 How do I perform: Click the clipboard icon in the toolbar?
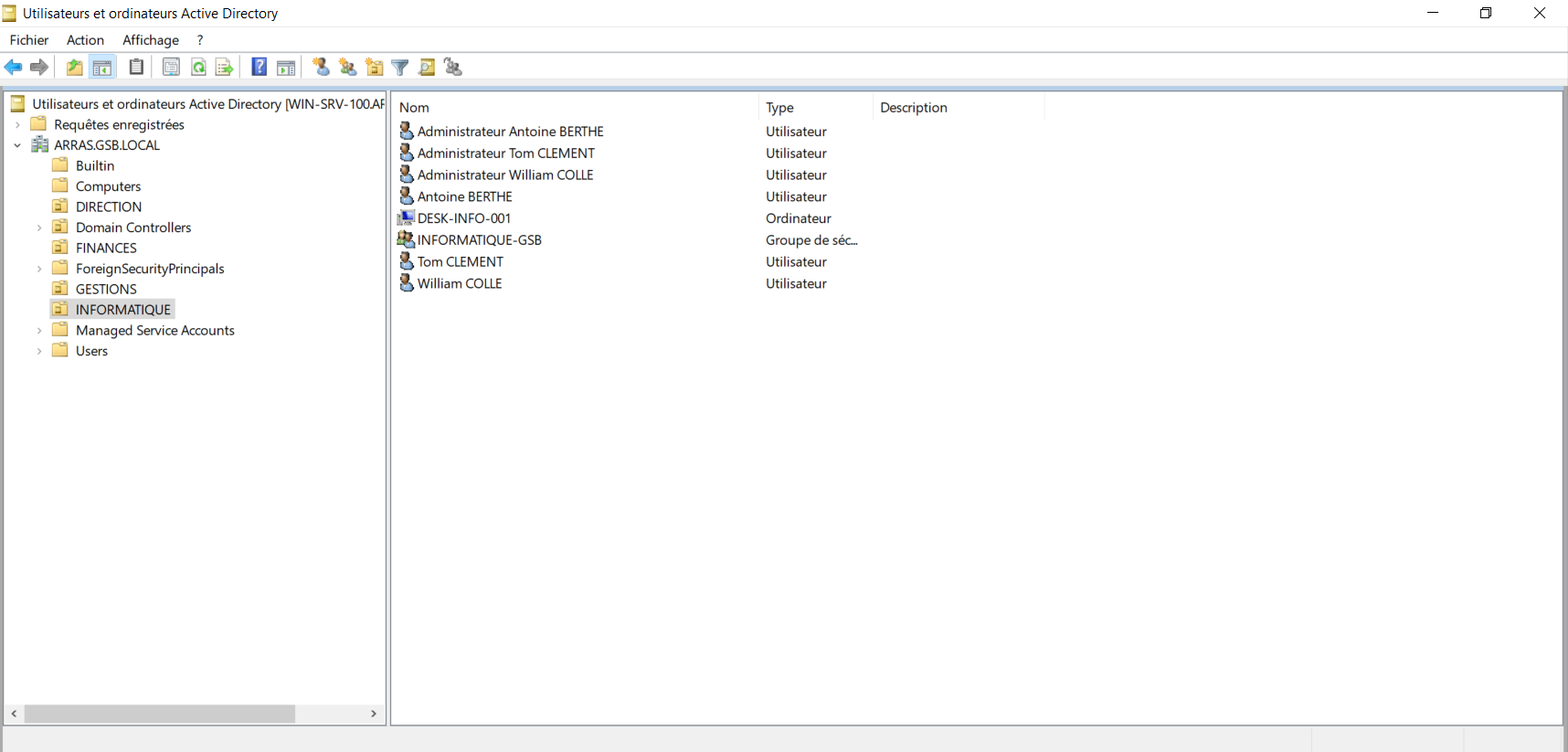(x=136, y=67)
